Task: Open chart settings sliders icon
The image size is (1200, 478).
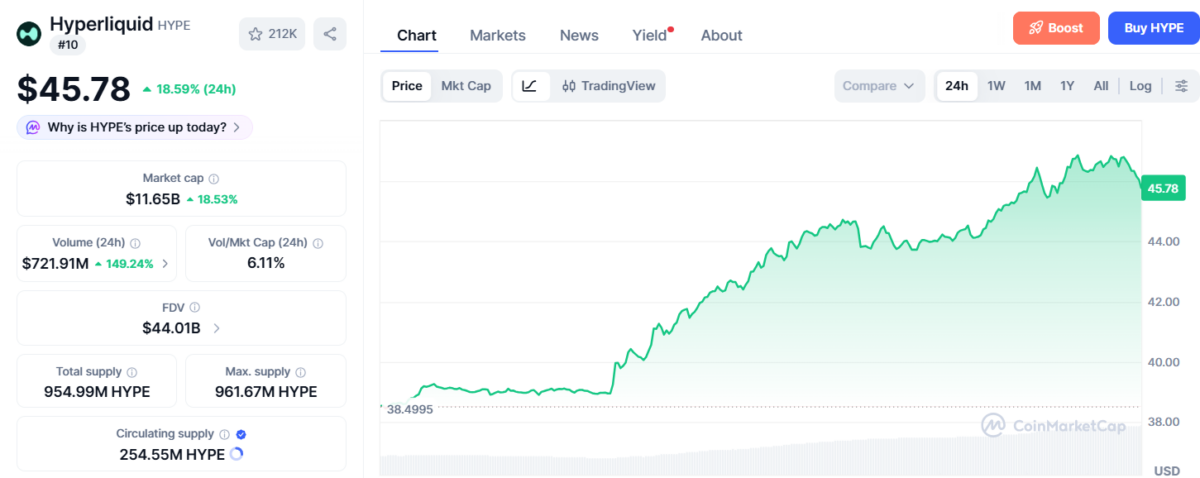Action: [1181, 86]
